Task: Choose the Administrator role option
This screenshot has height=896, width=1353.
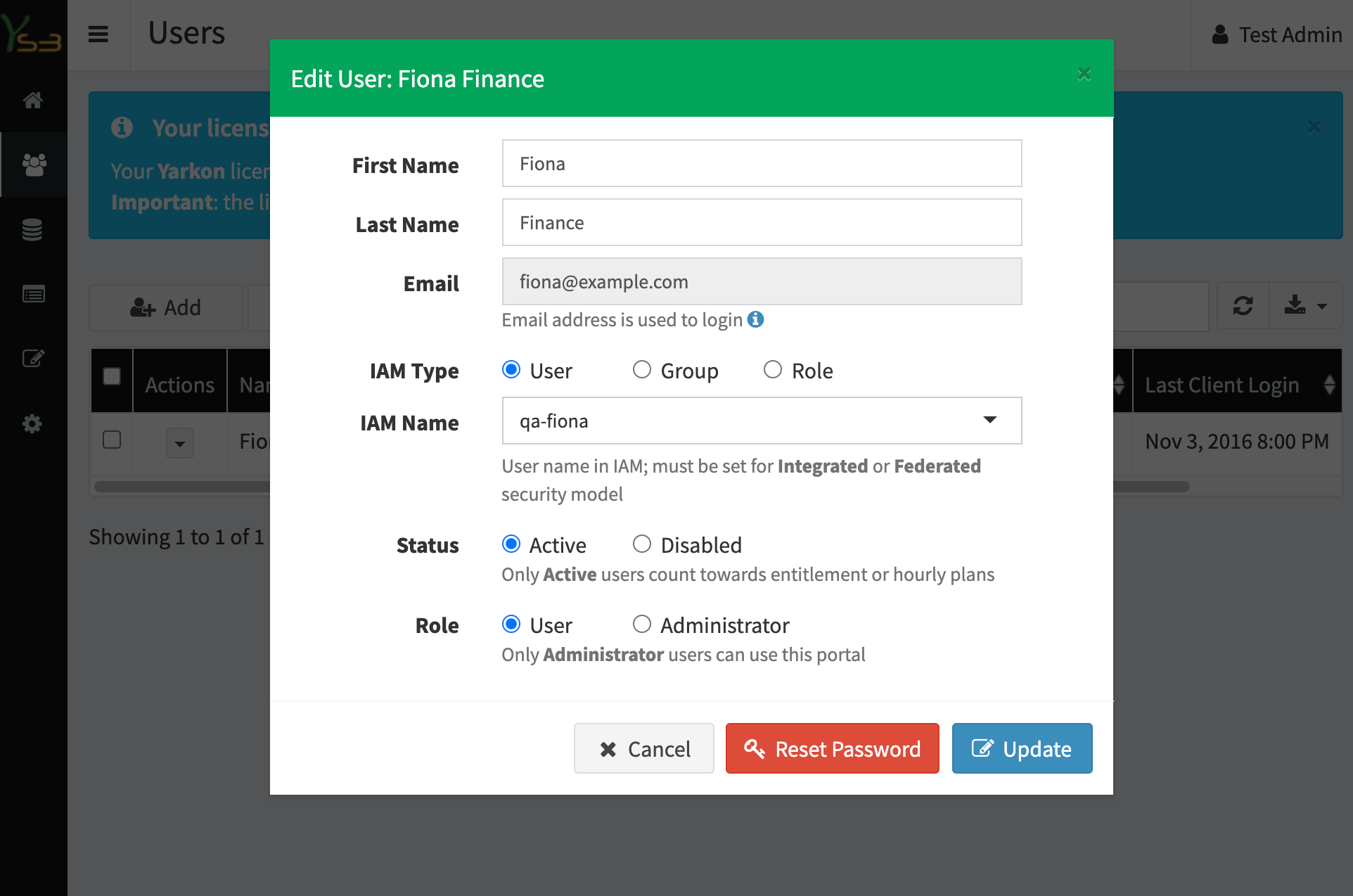Action: point(641,624)
